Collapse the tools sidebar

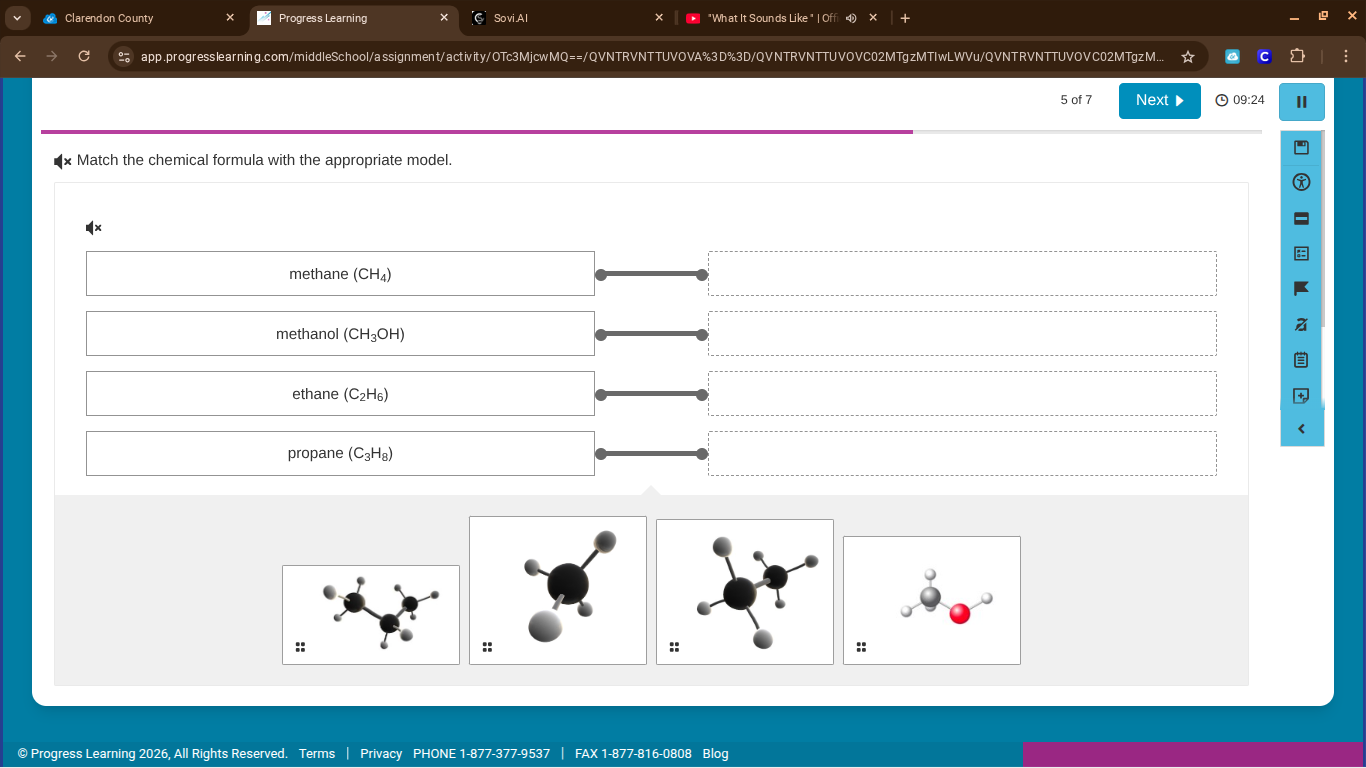point(1301,428)
